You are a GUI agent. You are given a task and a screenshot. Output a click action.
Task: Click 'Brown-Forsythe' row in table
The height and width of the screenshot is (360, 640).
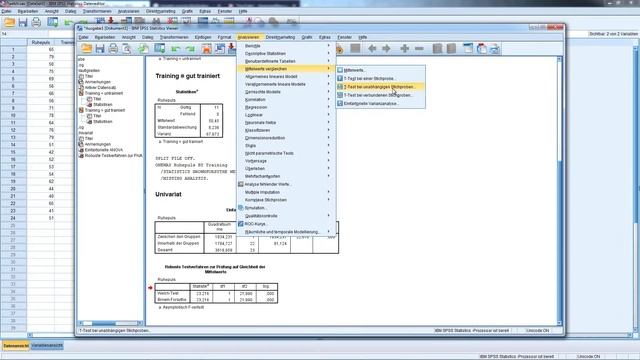[216, 300]
